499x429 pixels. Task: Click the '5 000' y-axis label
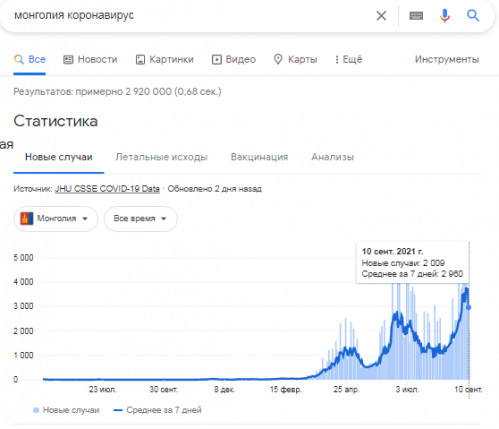pos(23,258)
